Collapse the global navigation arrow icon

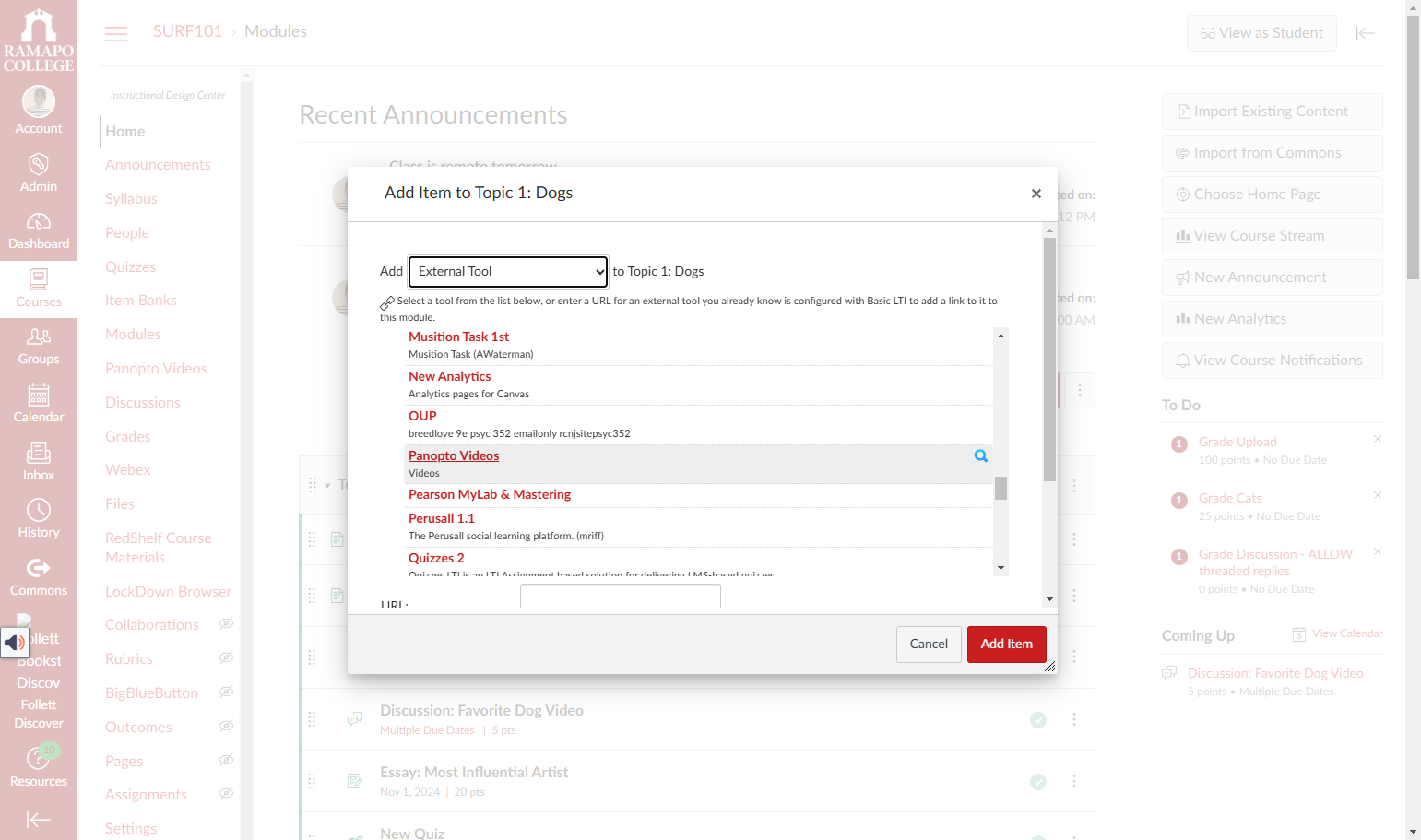39,820
